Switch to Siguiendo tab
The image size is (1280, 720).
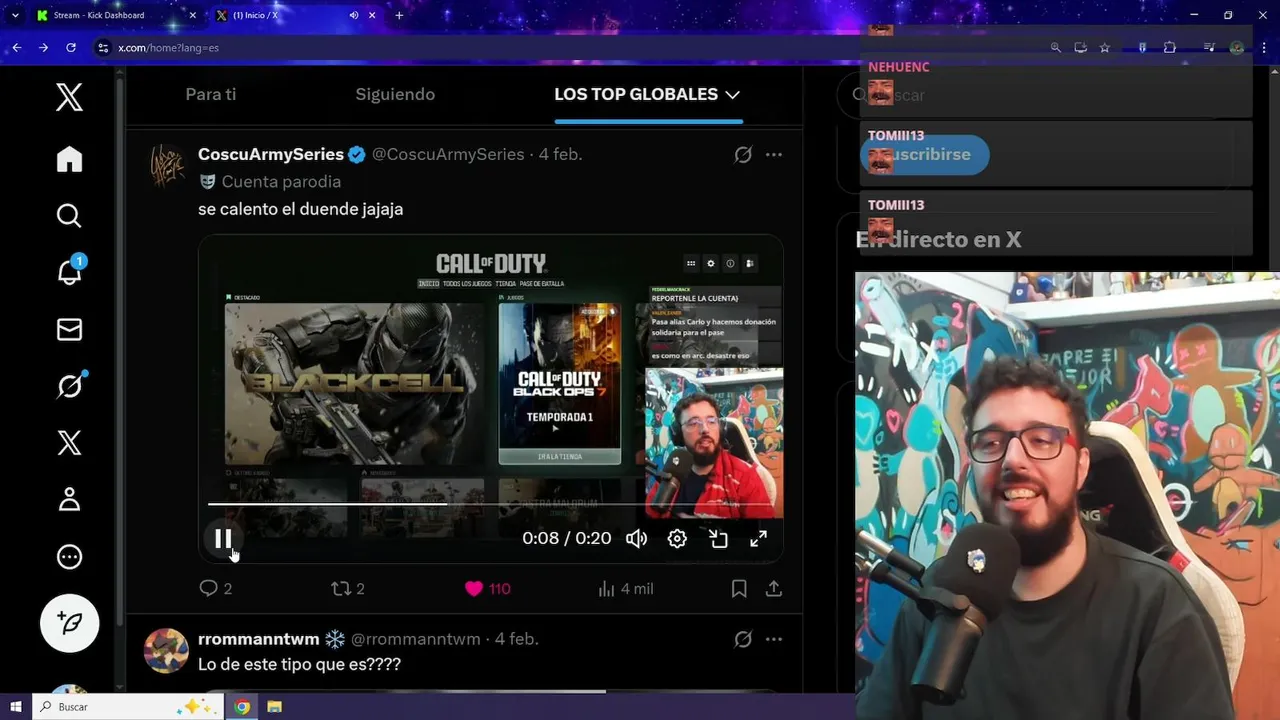[395, 94]
